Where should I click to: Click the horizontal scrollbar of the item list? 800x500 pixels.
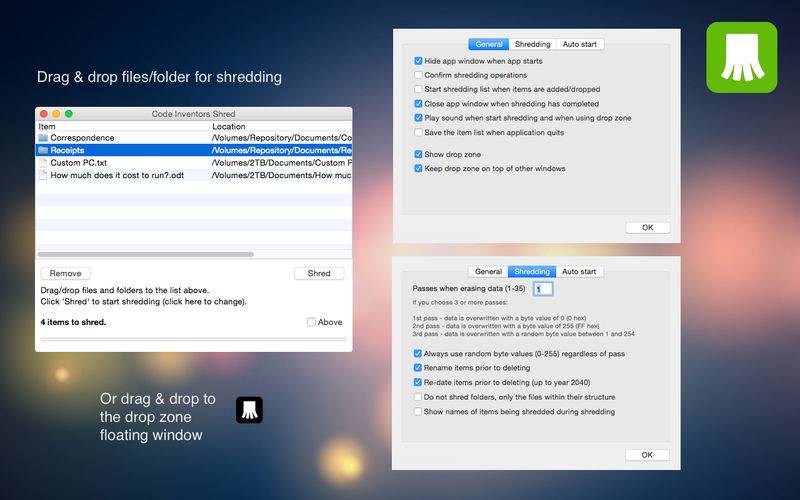[x=145, y=254]
